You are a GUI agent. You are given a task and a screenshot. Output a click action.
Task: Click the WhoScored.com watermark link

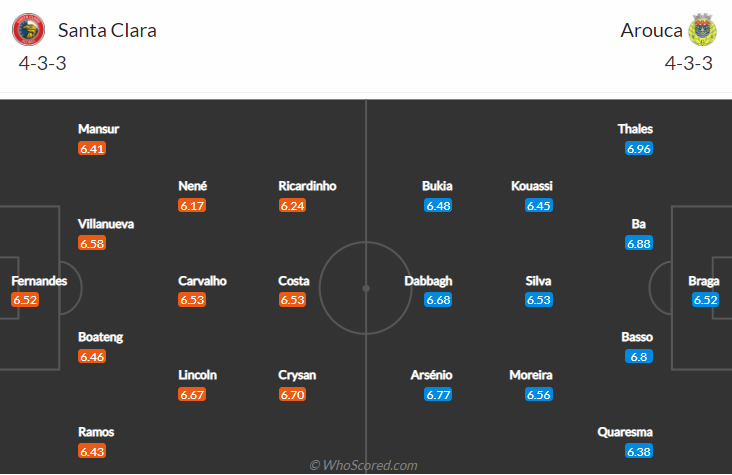(364, 465)
